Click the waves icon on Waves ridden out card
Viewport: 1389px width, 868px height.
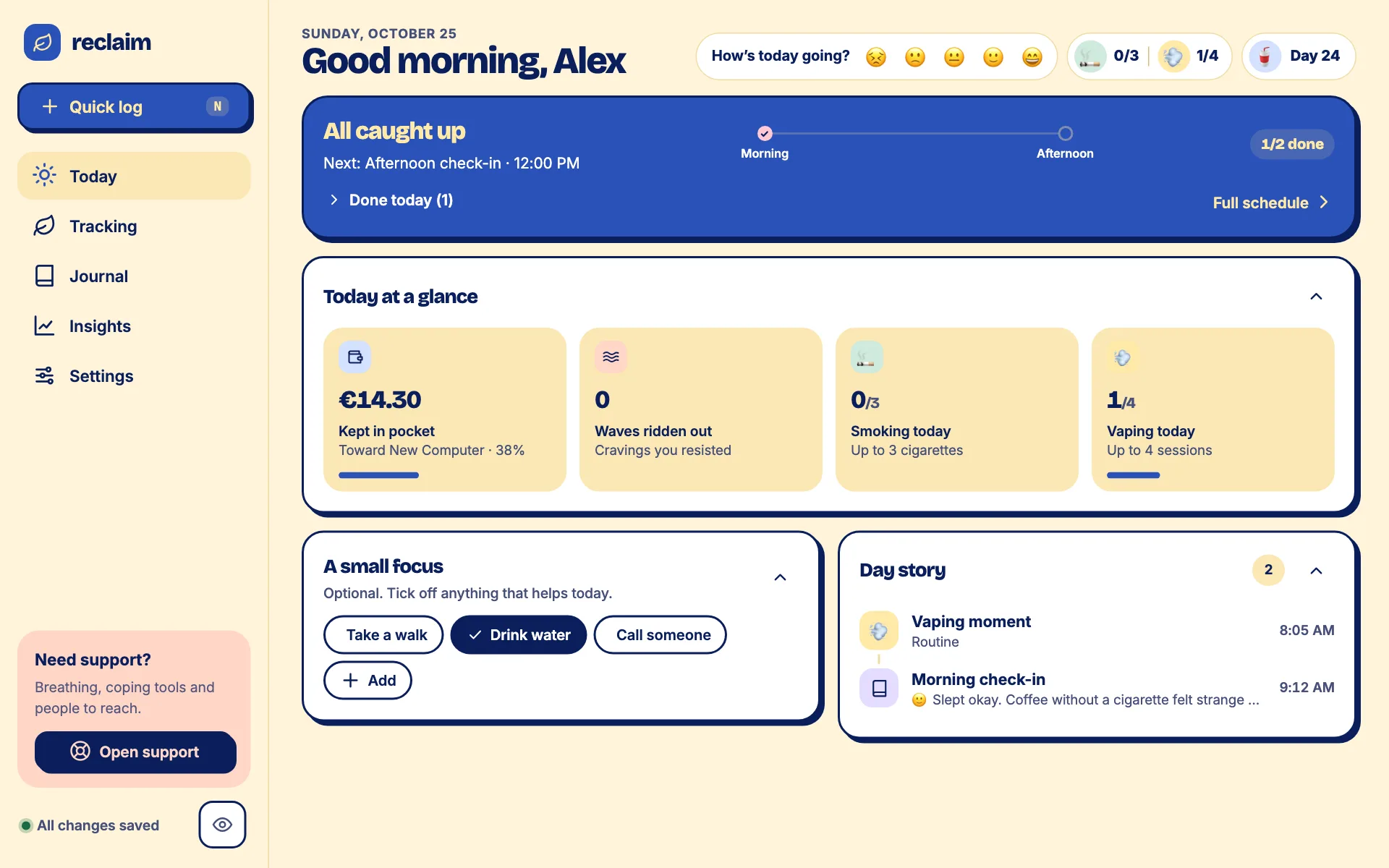(611, 357)
